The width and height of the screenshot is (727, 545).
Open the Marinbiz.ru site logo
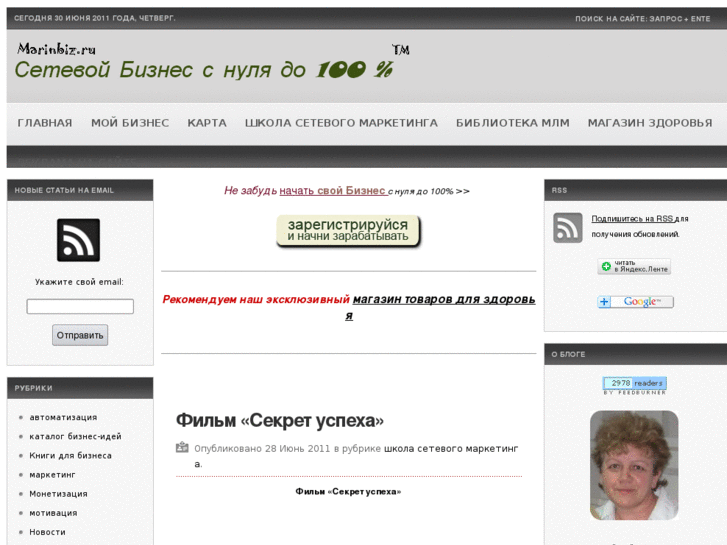pyautogui.click(x=57, y=49)
